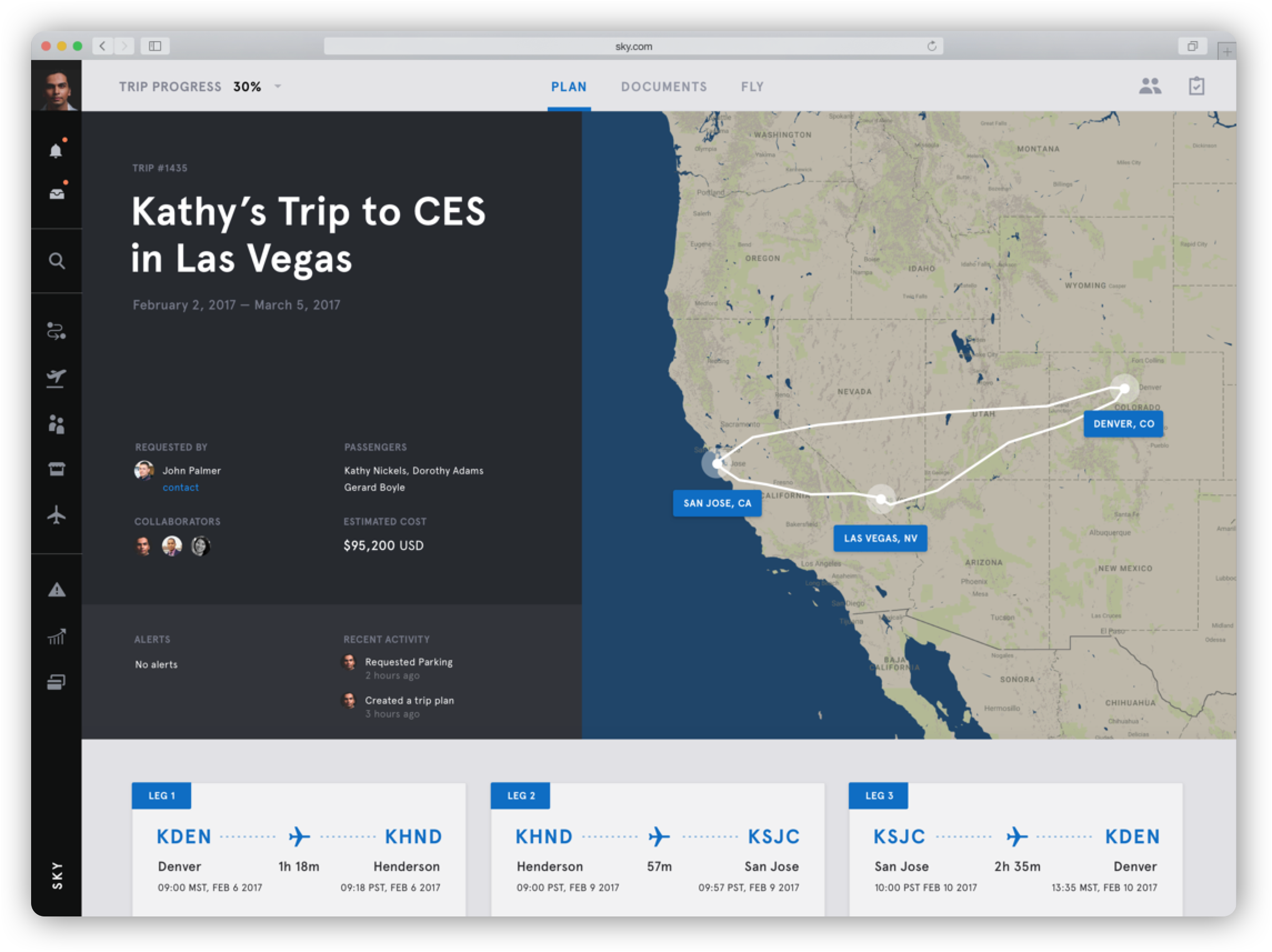
Task: Click the SKY logo in sidebar
Action: [x=57, y=875]
